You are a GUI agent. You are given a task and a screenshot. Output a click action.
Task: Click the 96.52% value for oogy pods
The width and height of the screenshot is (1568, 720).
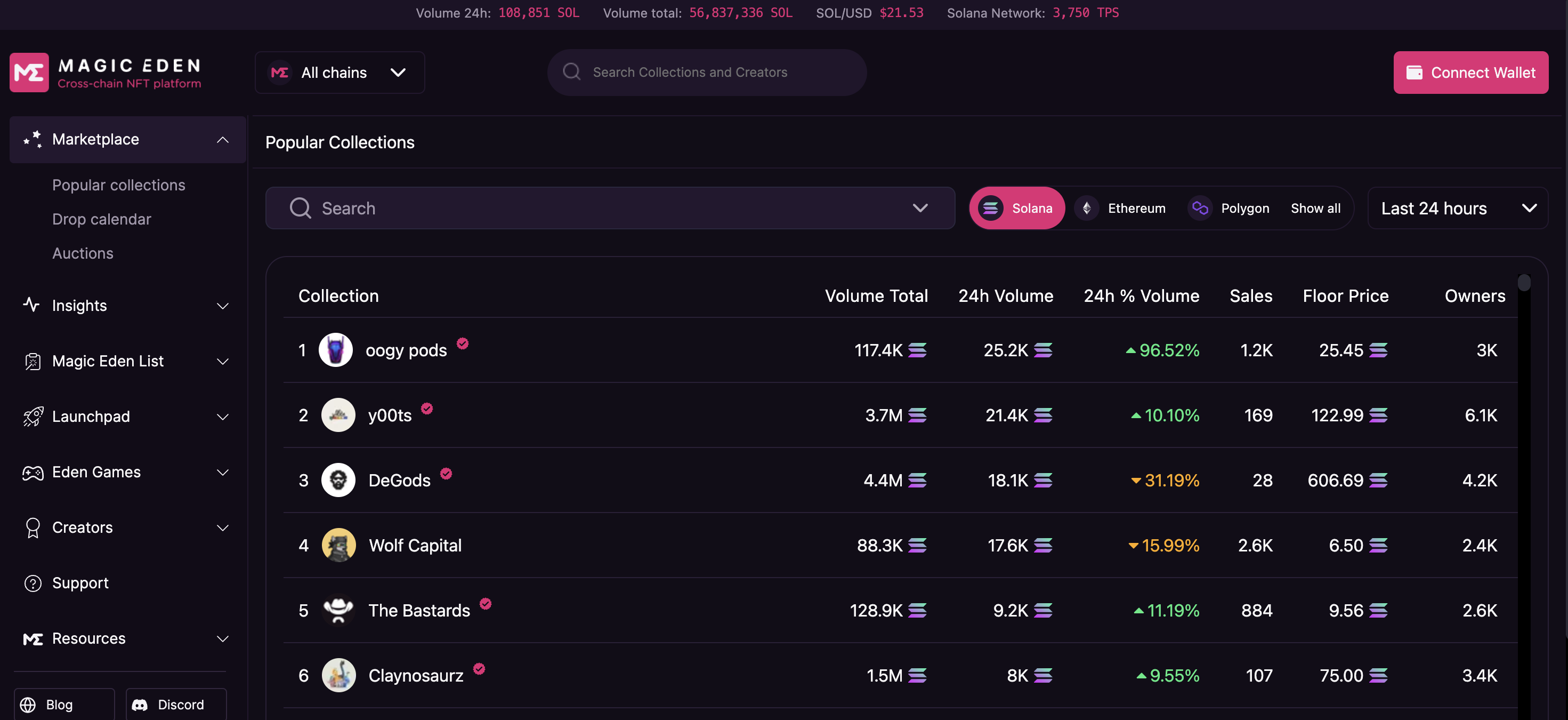[x=1169, y=350]
